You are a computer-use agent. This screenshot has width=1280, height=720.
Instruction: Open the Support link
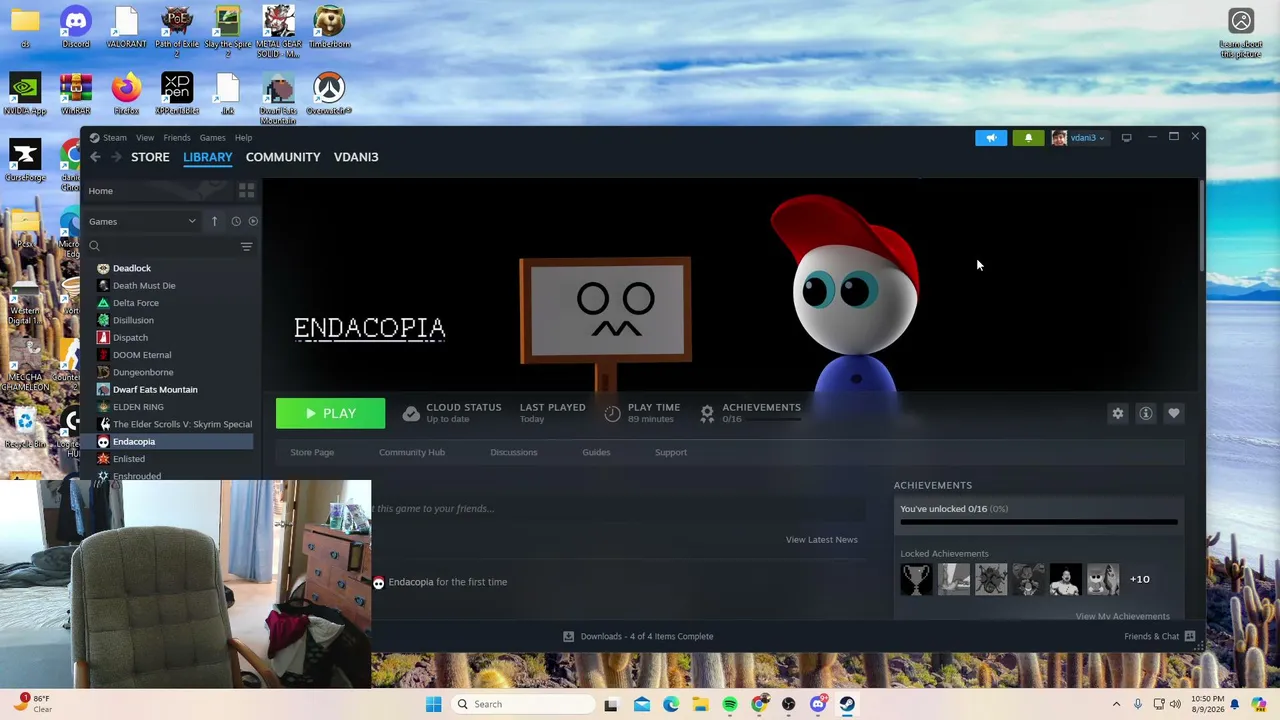click(671, 452)
